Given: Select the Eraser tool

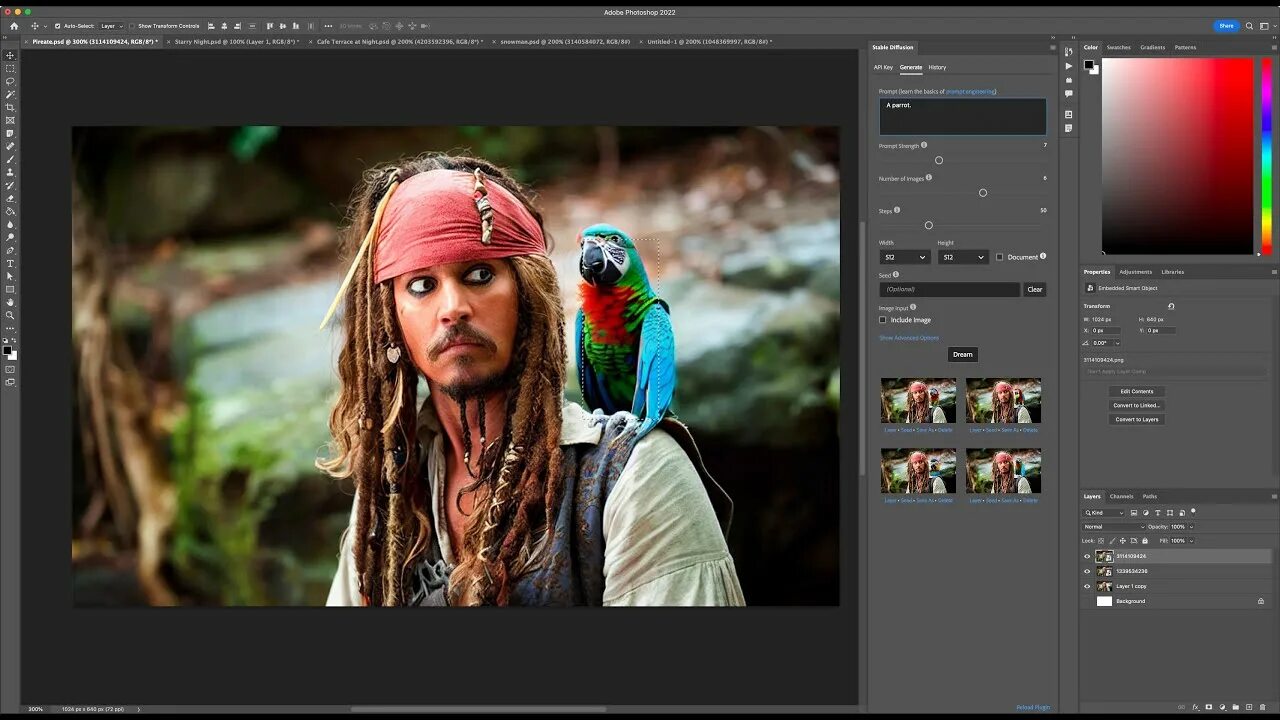Looking at the screenshot, I should (x=11, y=199).
